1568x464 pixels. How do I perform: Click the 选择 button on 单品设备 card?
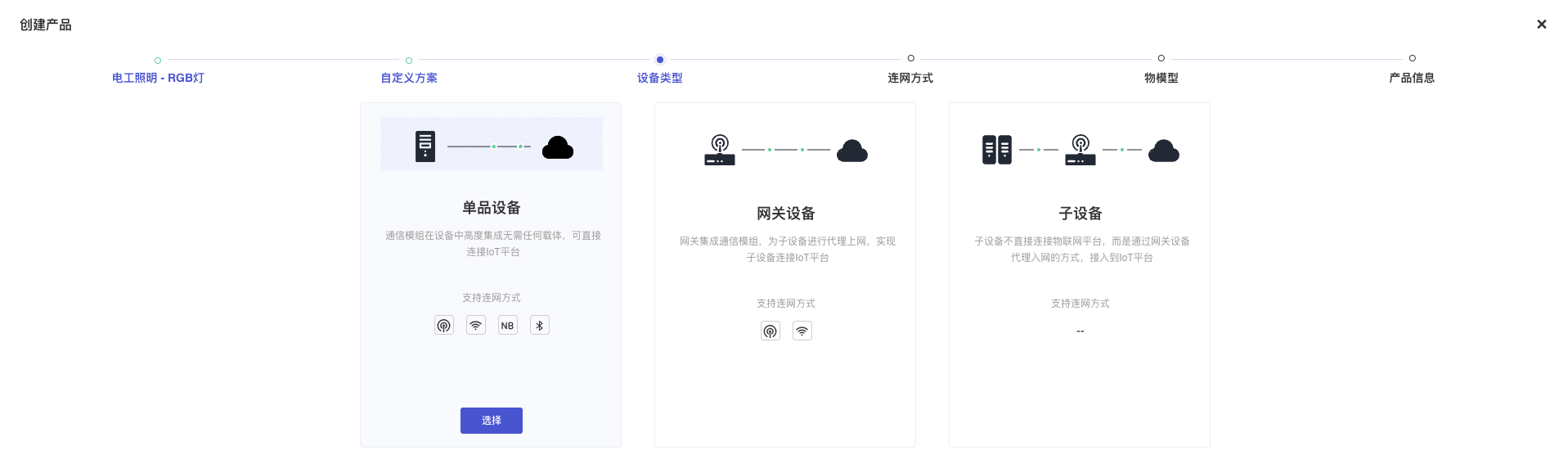491,420
